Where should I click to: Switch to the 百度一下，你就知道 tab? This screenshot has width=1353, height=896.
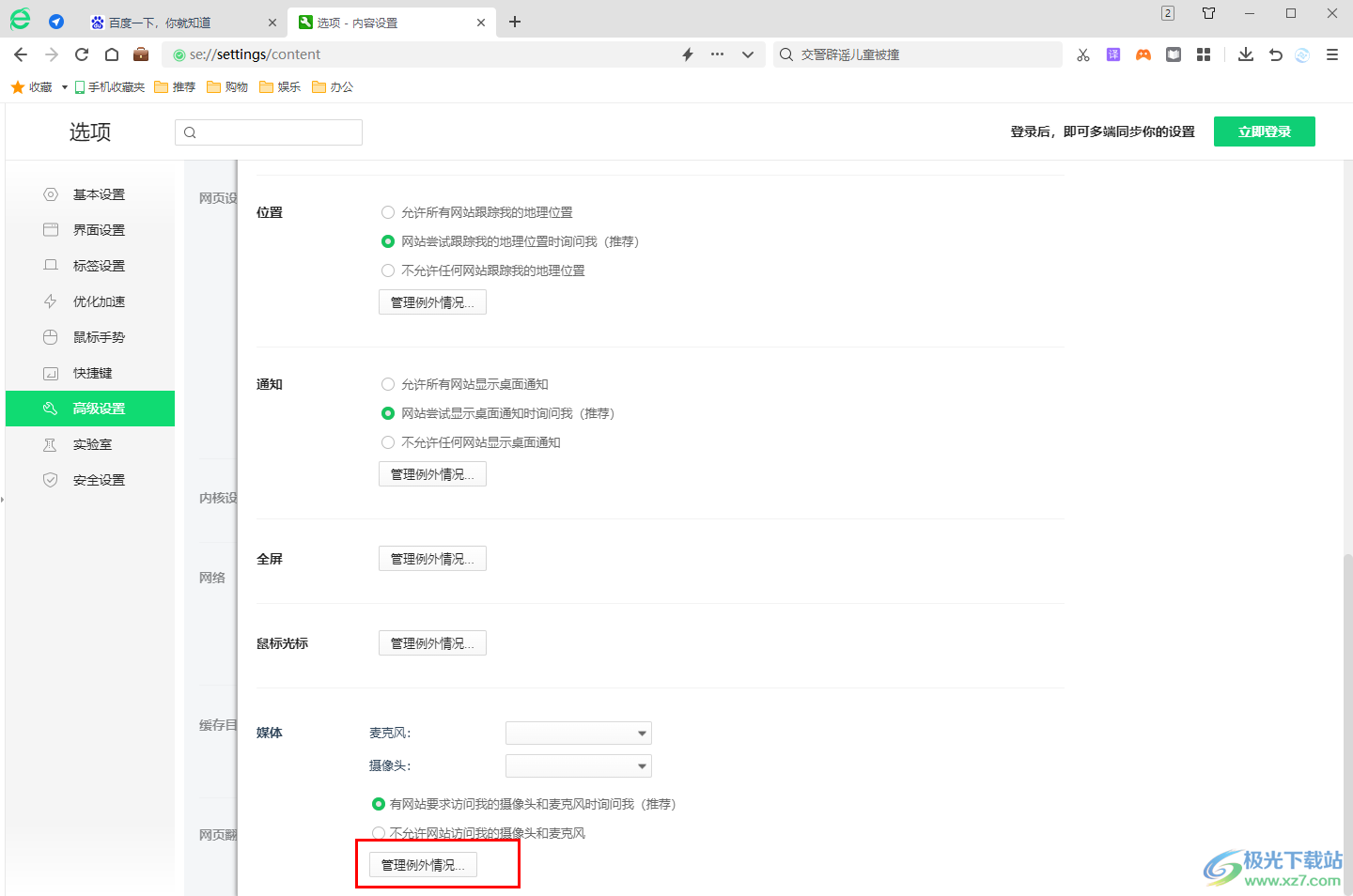click(x=183, y=23)
